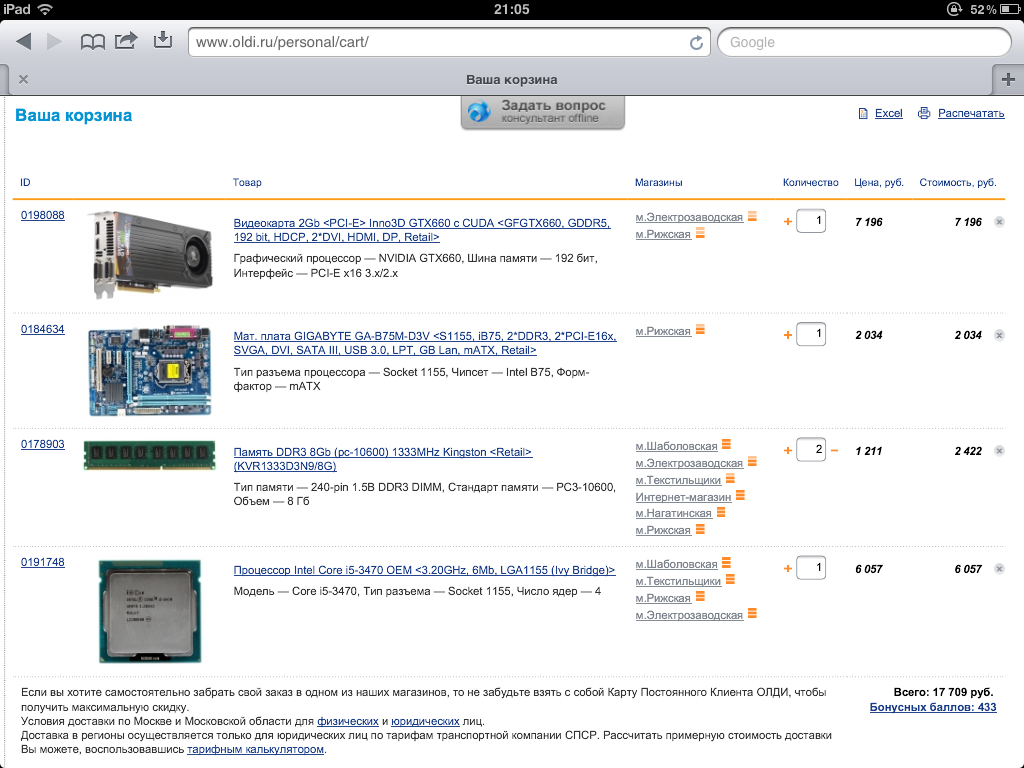
Task: Open product ID 0178903
Action: pos(42,444)
